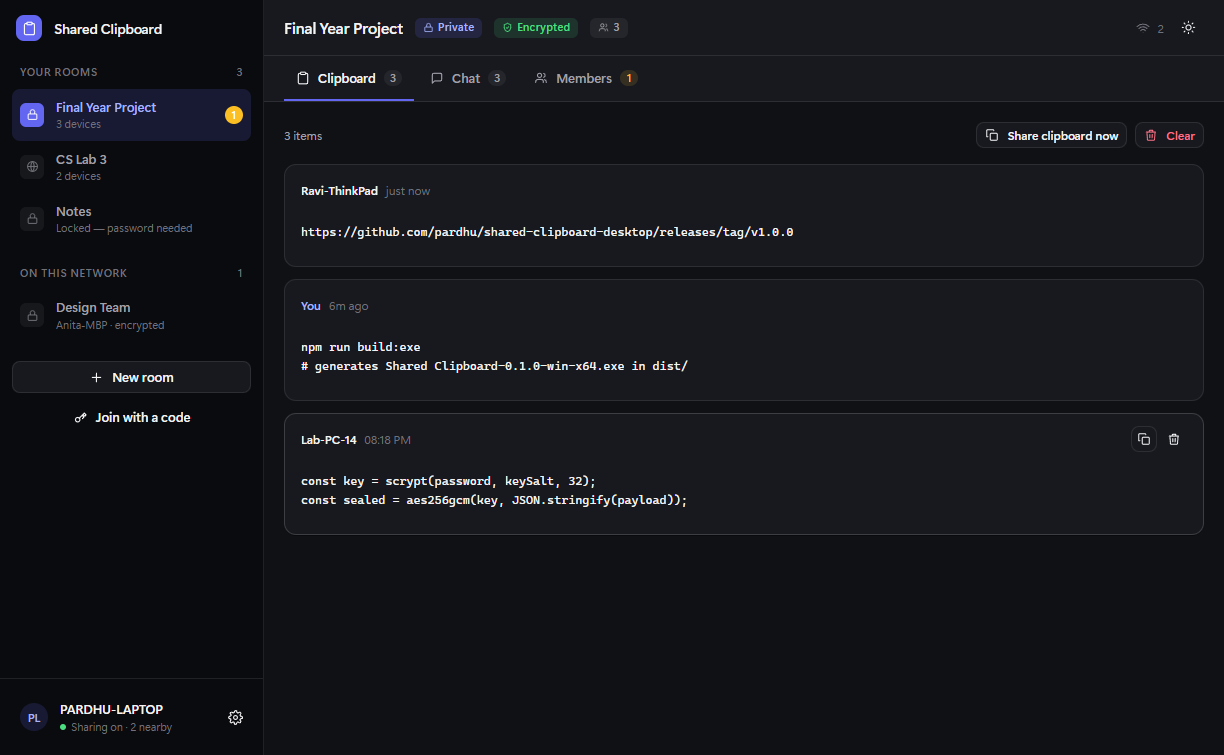Click the ON THIS NETWORK section header
This screenshot has height=755, width=1224.
point(73,273)
